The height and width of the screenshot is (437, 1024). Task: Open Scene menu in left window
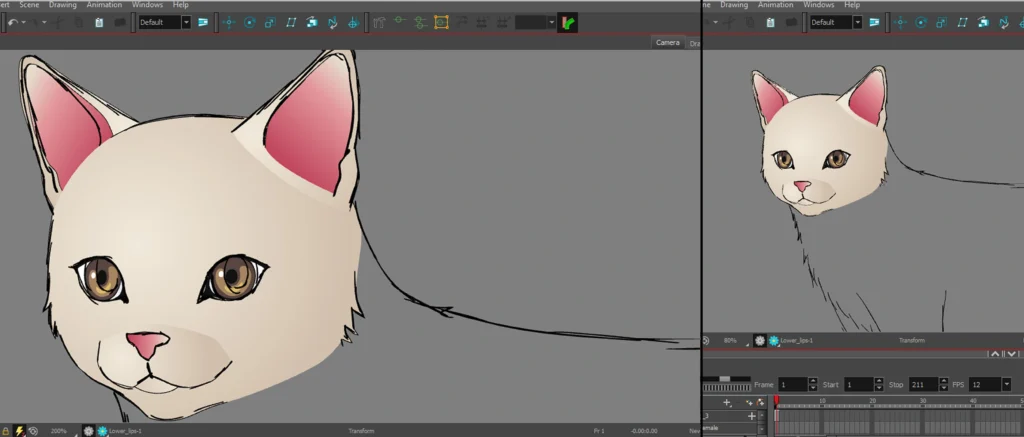coord(29,5)
